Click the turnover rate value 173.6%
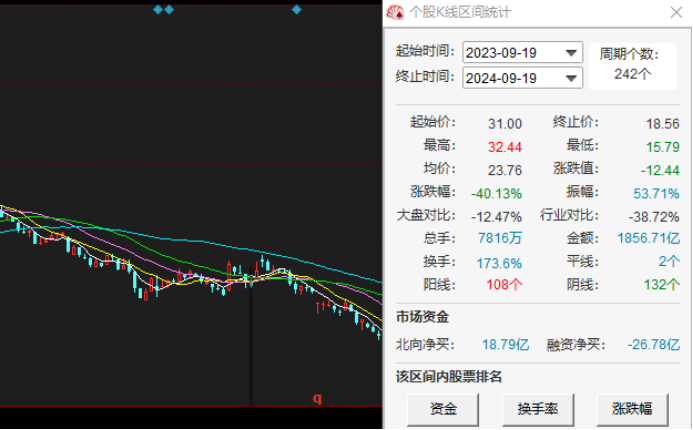The width and height of the screenshot is (693, 430). 499,263
